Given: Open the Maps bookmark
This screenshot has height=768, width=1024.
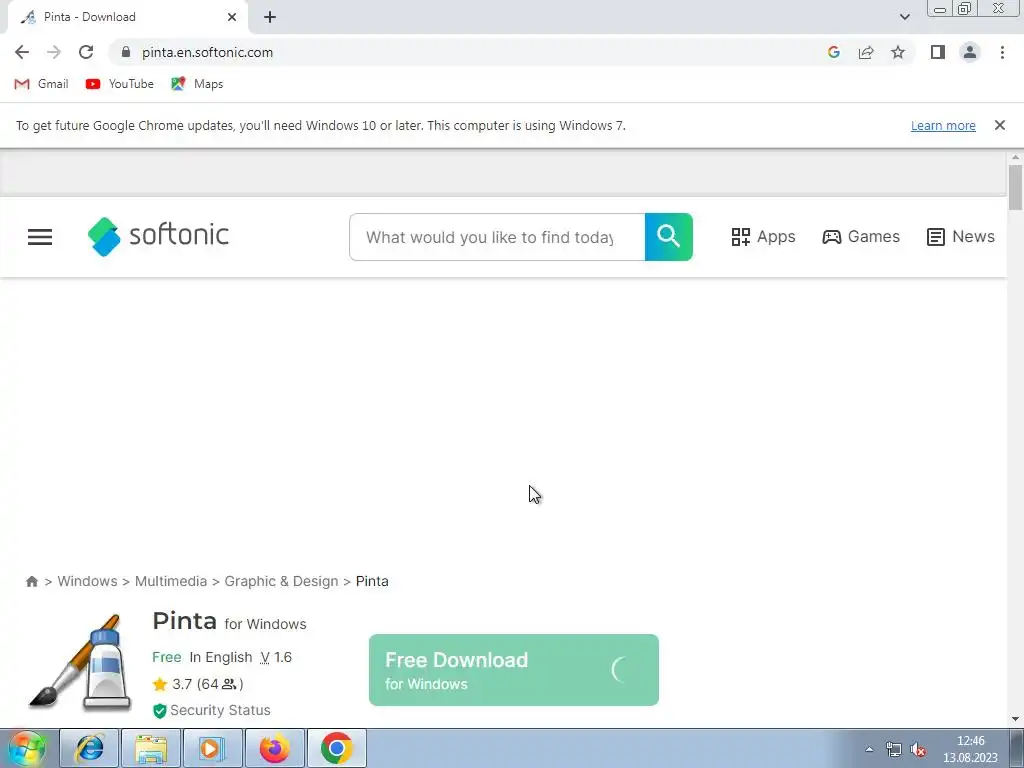Looking at the screenshot, I should pyautogui.click(x=197, y=84).
